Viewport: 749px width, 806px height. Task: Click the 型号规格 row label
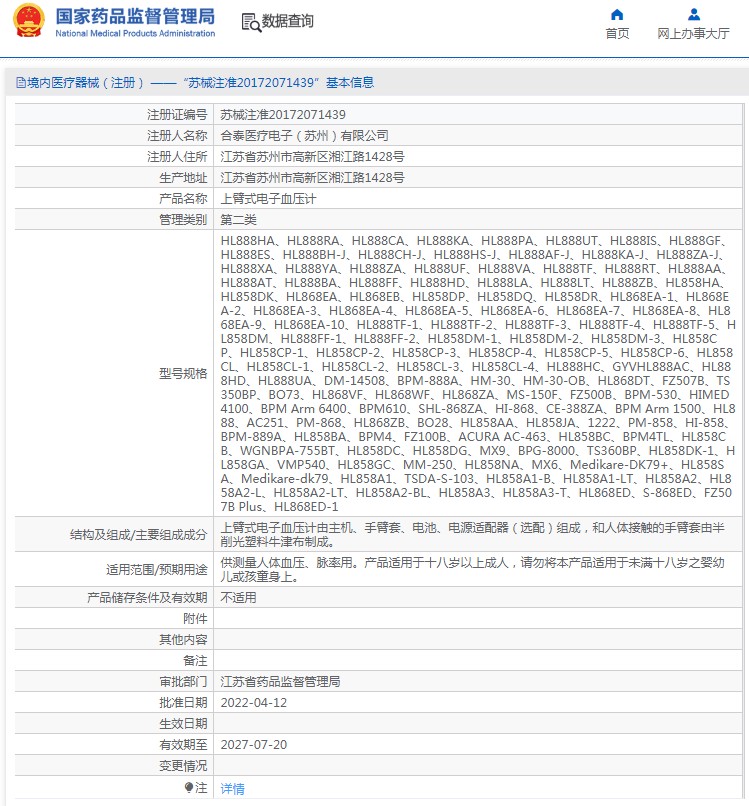183,374
